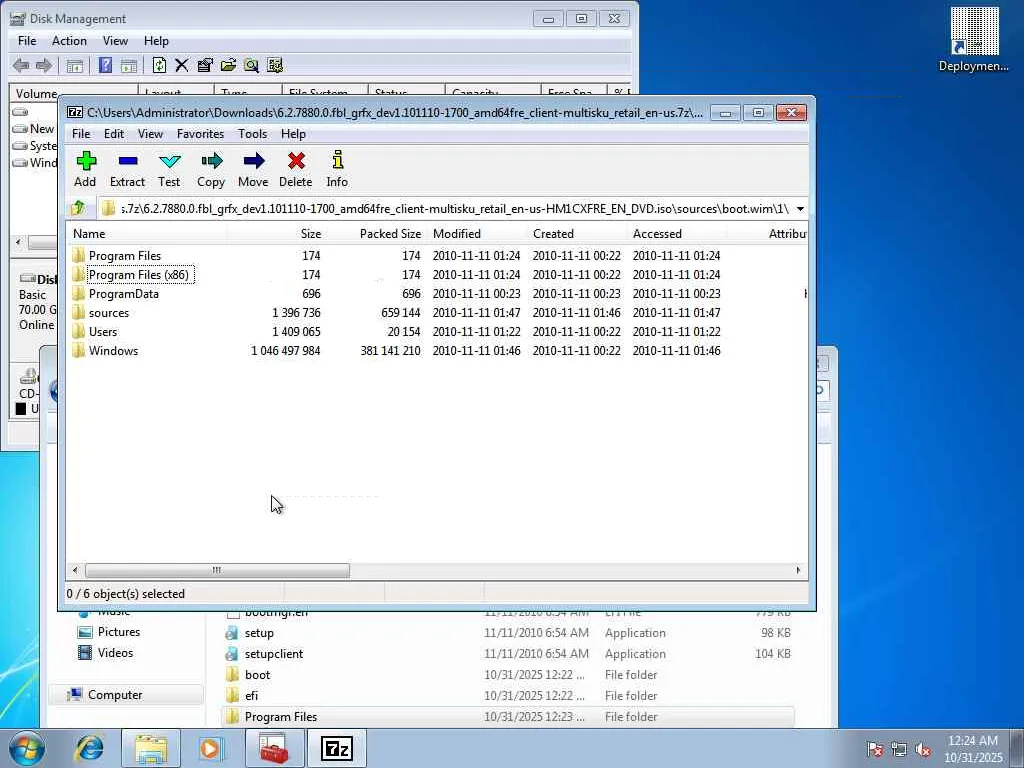Click the Test icon in 7-Zip
Viewport: 1024px width, 768px height.
[169, 169]
